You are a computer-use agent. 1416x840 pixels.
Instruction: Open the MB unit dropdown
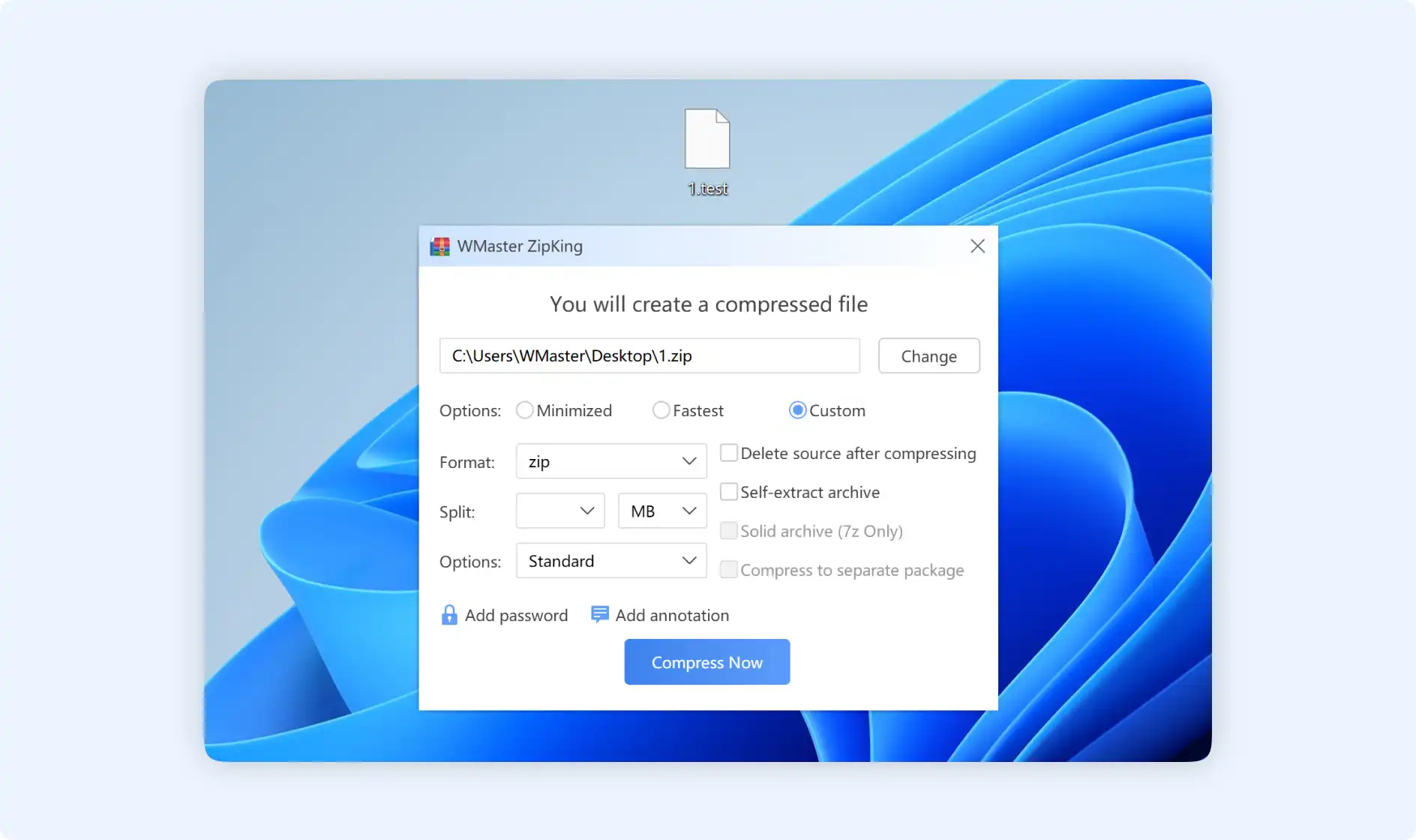coord(662,511)
